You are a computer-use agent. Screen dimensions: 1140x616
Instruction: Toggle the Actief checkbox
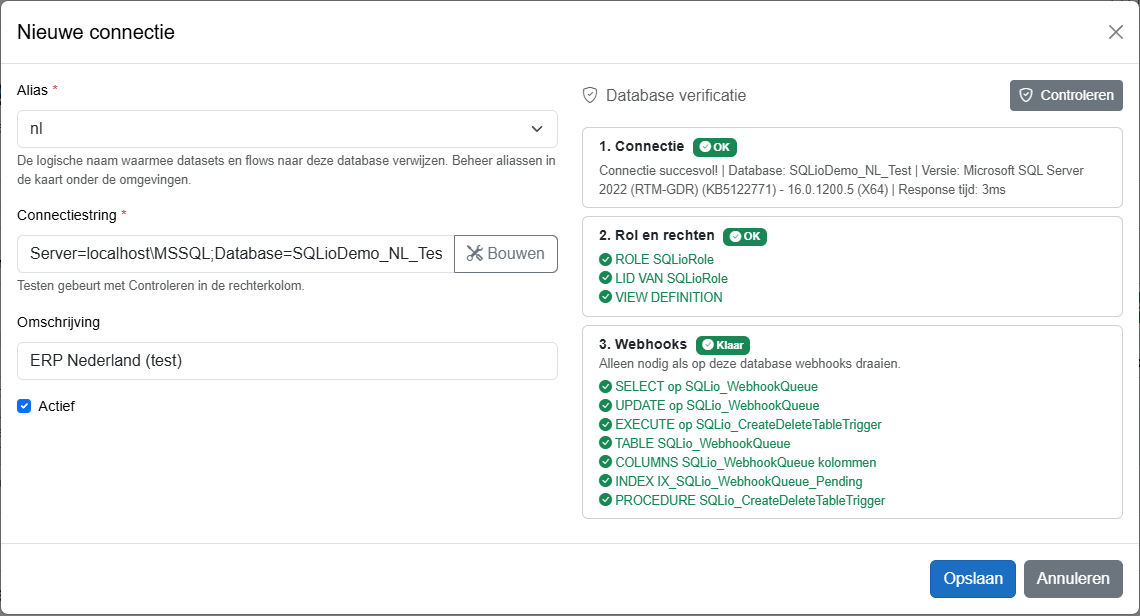[24, 406]
